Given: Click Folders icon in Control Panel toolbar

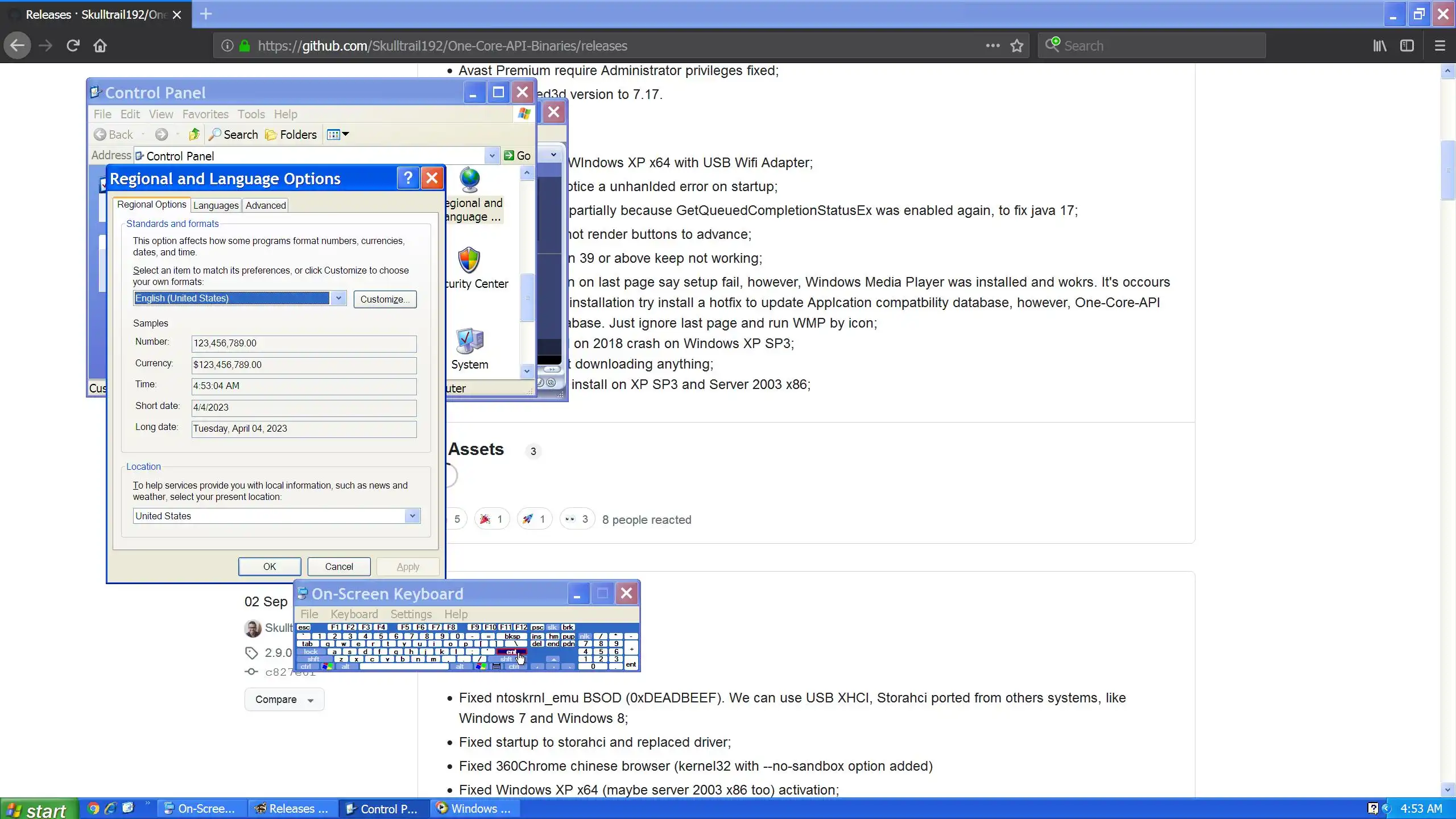Looking at the screenshot, I should [x=291, y=135].
